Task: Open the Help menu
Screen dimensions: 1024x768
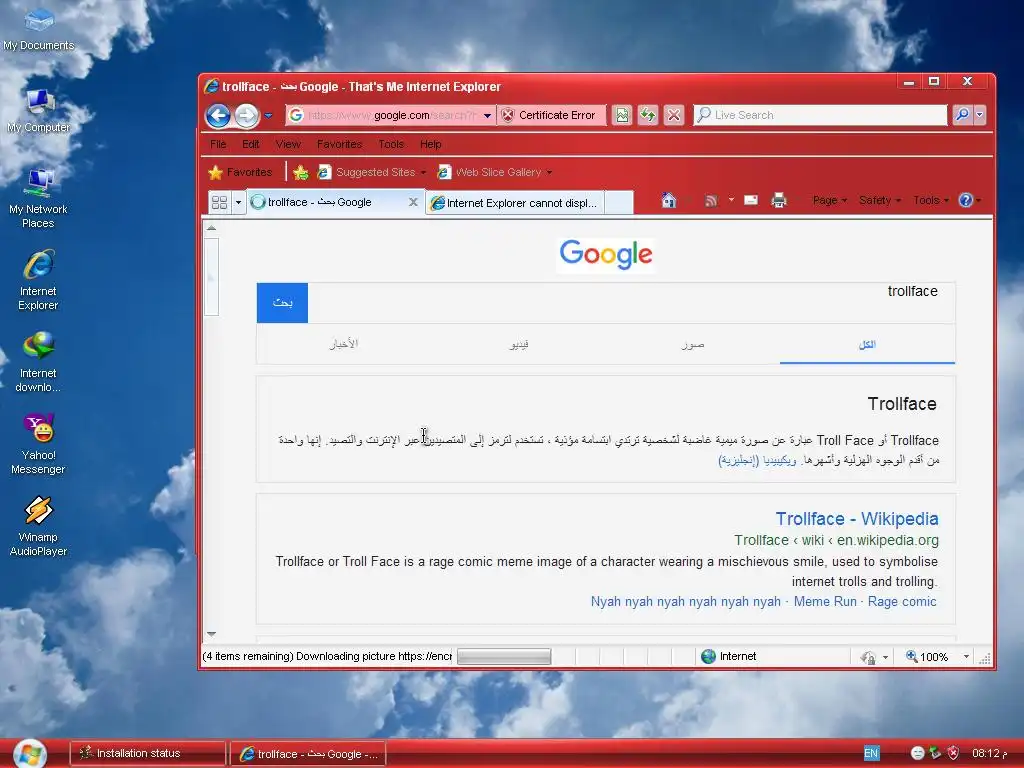Action: (430, 144)
